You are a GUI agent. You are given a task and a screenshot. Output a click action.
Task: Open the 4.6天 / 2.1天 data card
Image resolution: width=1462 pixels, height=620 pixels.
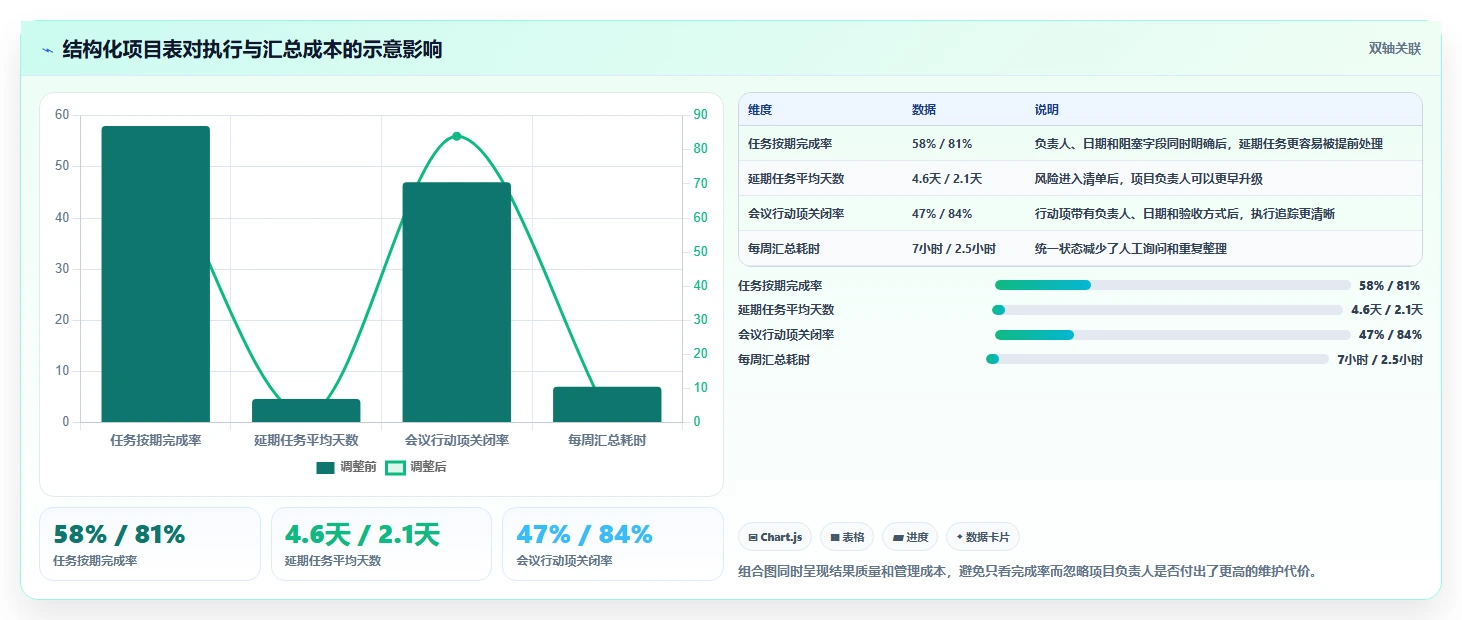pos(381,544)
